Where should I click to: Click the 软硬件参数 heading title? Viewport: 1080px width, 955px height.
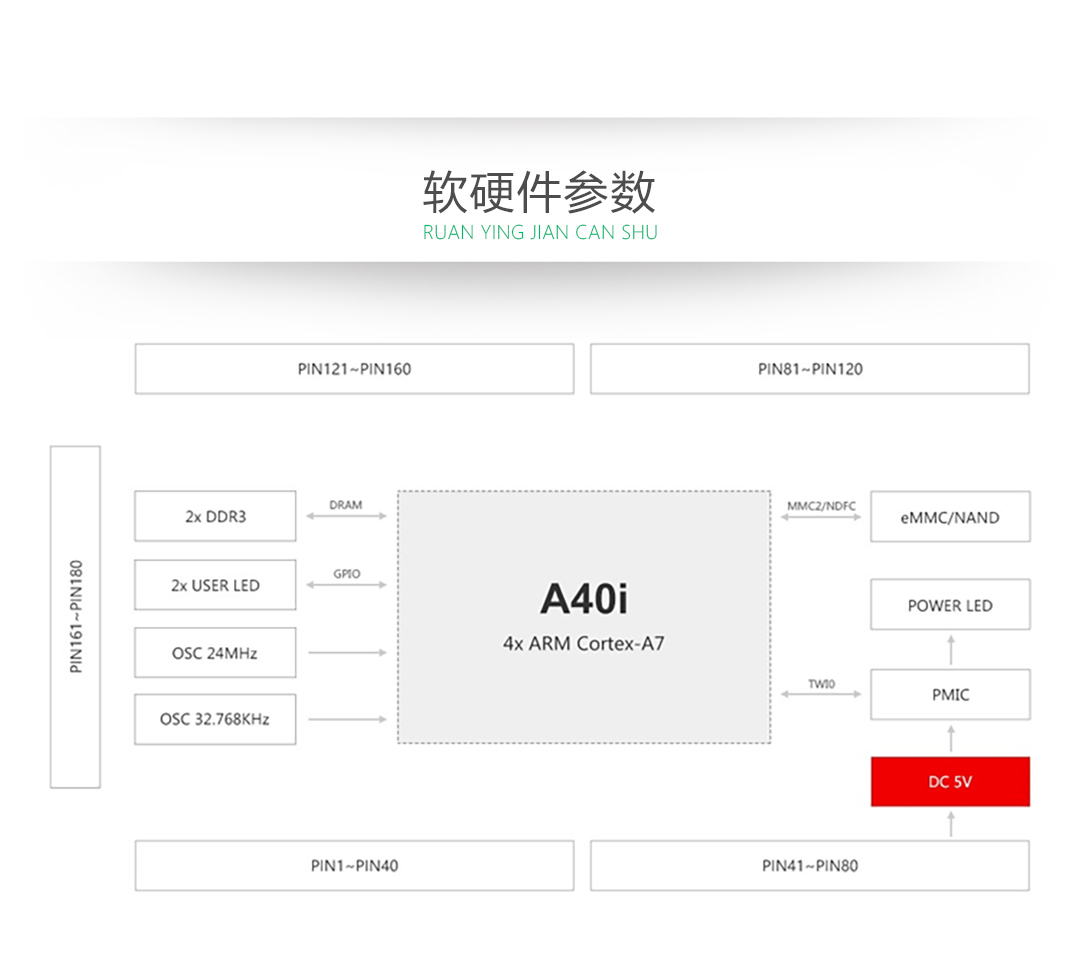click(539, 192)
